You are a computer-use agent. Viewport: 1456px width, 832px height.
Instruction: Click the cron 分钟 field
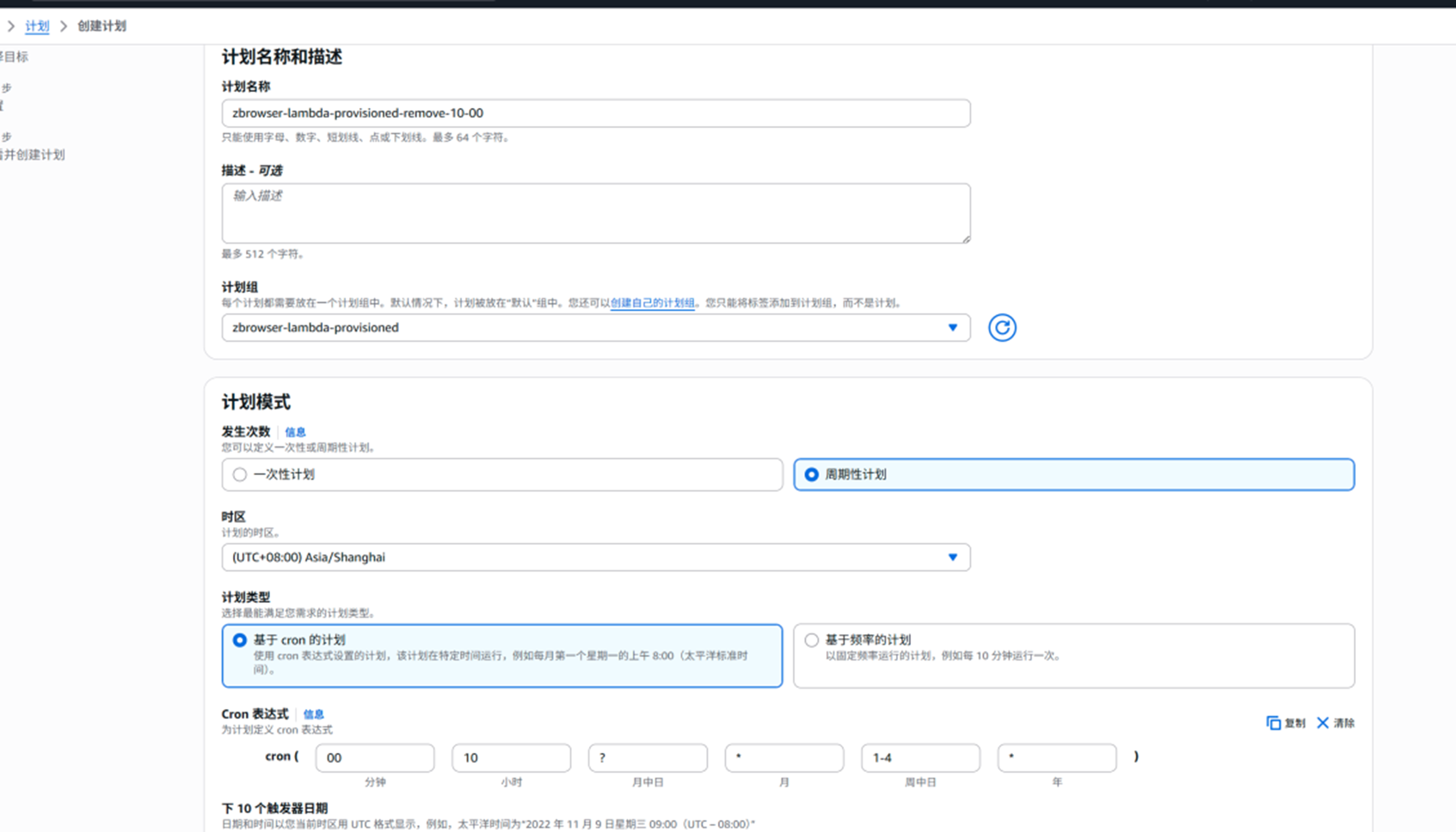tap(375, 758)
